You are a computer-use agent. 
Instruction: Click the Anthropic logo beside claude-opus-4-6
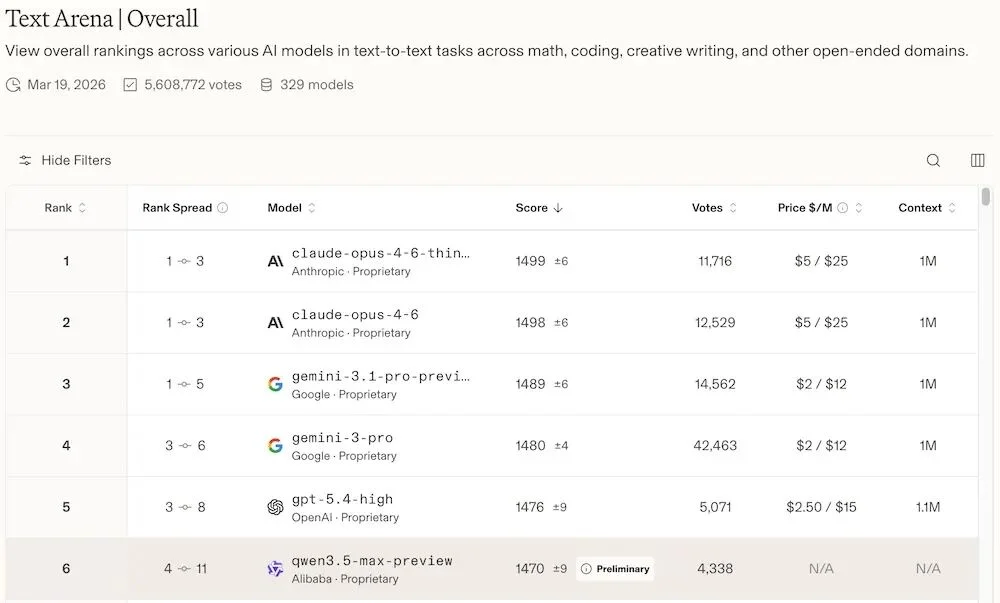click(275, 323)
